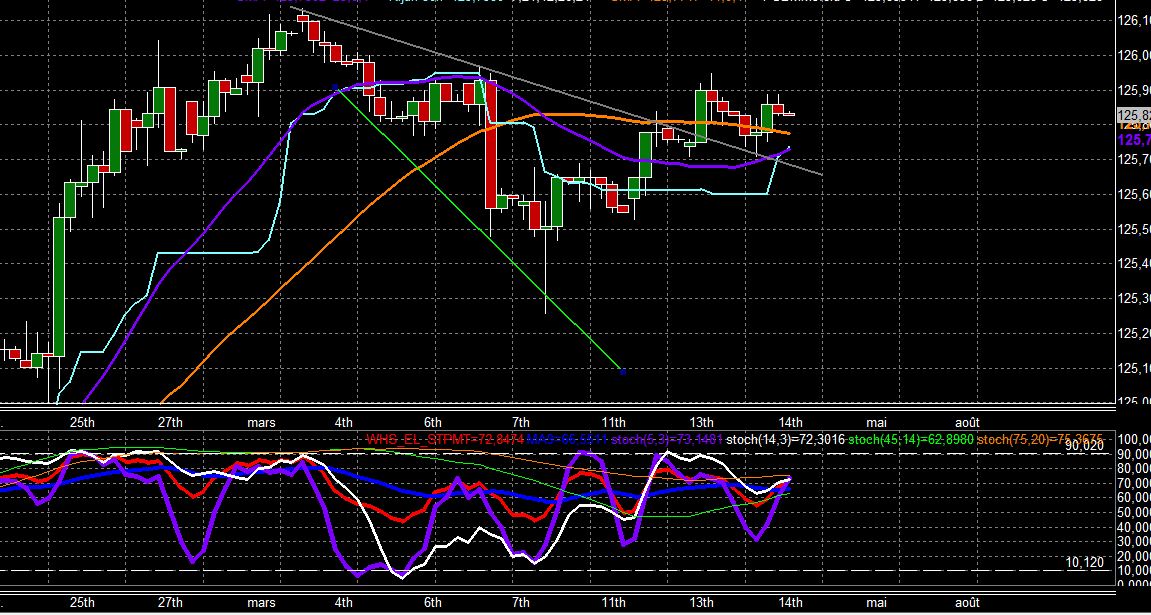Select the blue endpoint at the green trendline's lower end
The image size is (1151, 615).
pos(622,371)
